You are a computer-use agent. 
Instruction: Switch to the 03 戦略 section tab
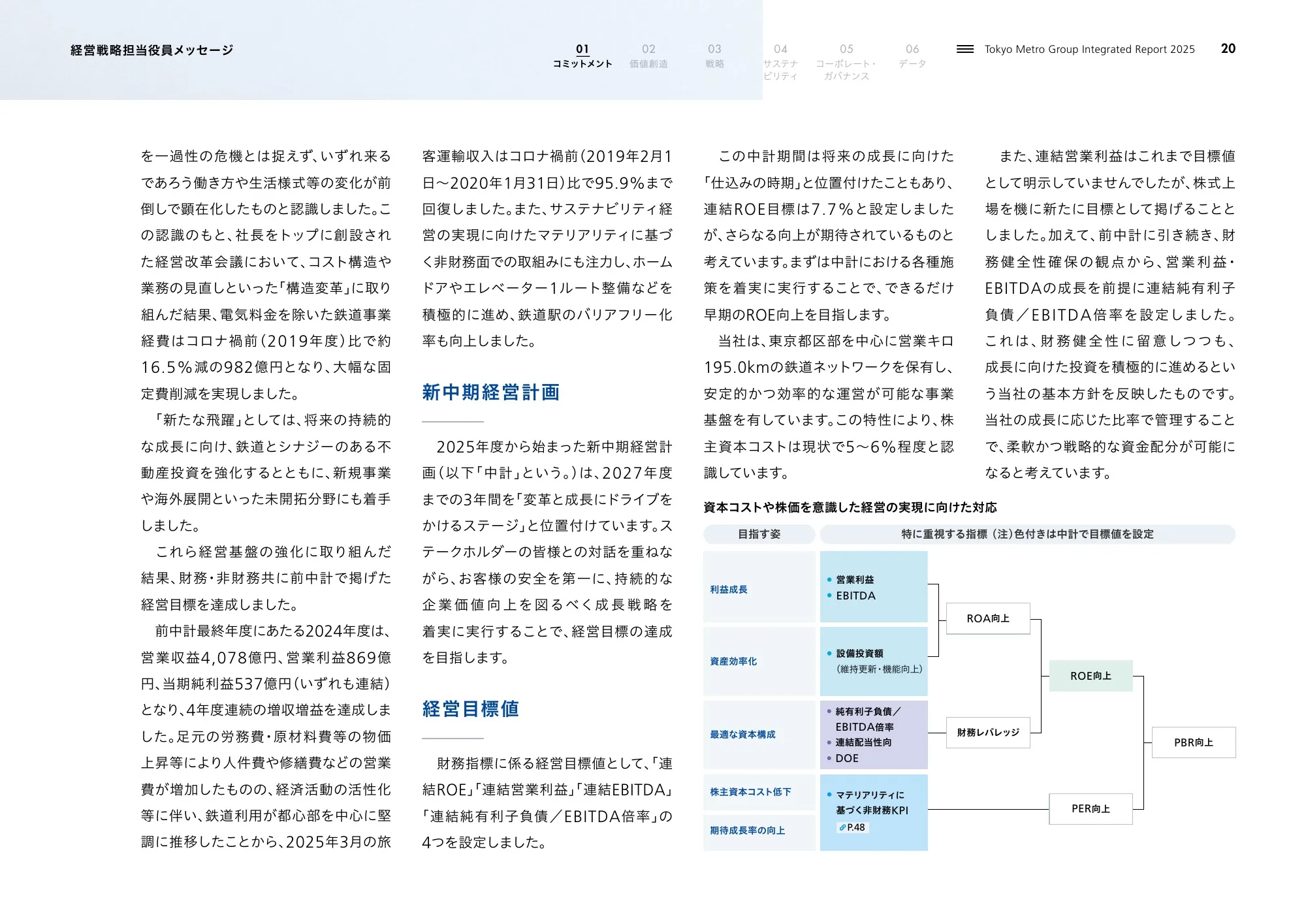[x=714, y=56]
